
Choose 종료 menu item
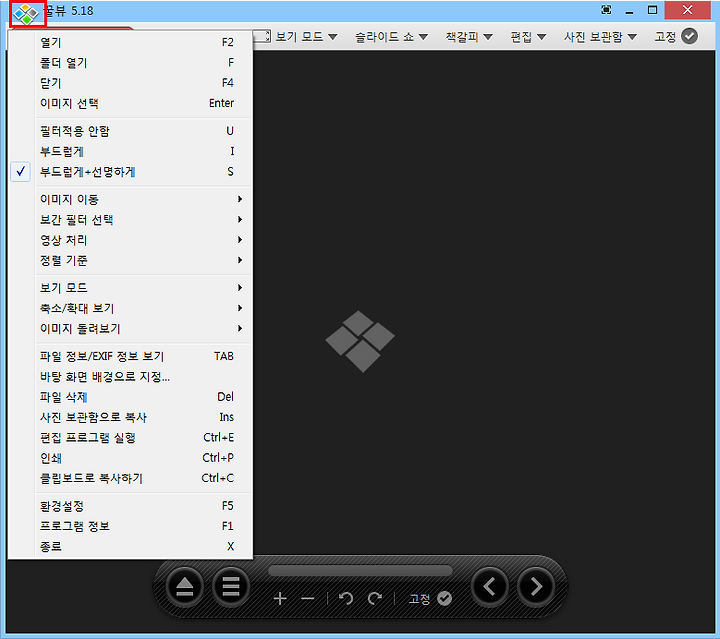click(130, 547)
